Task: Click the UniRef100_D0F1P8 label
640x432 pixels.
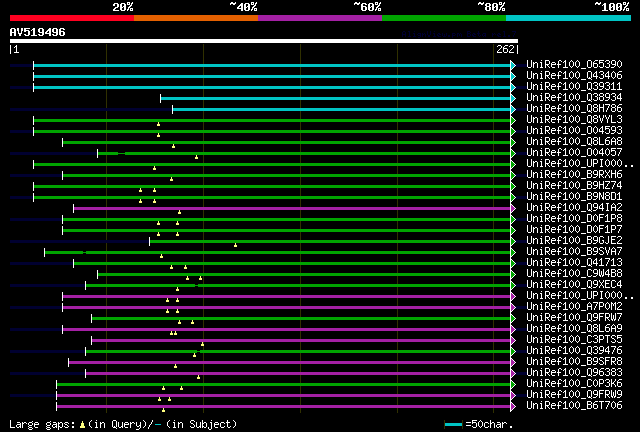Action: tap(574, 219)
